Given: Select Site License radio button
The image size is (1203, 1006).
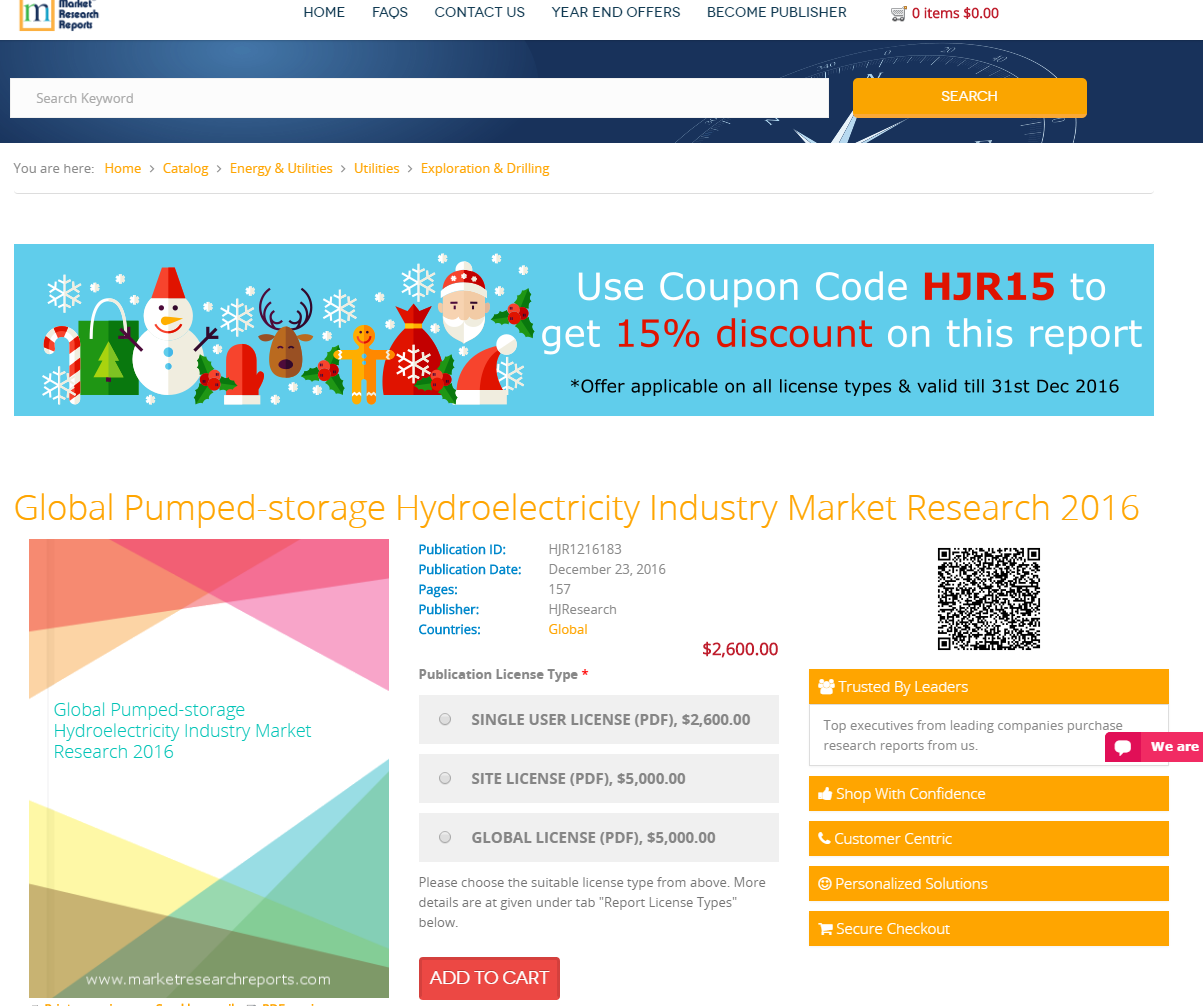Looking at the screenshot, I should [445, 778].
